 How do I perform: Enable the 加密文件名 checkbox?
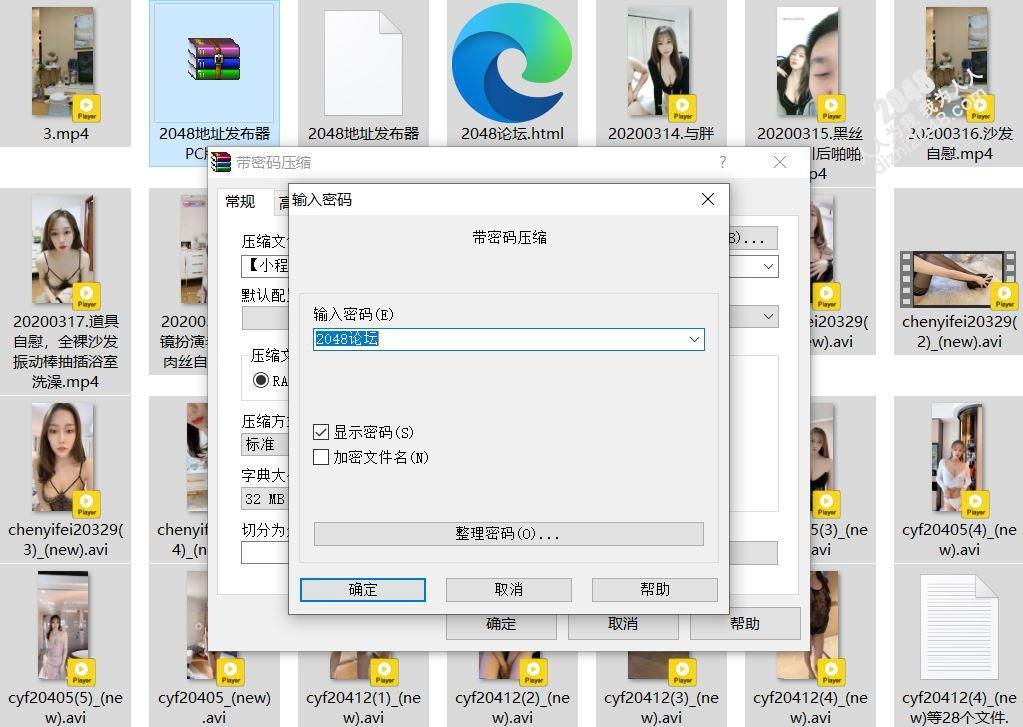pyautogui.click(x=321, y=457)
